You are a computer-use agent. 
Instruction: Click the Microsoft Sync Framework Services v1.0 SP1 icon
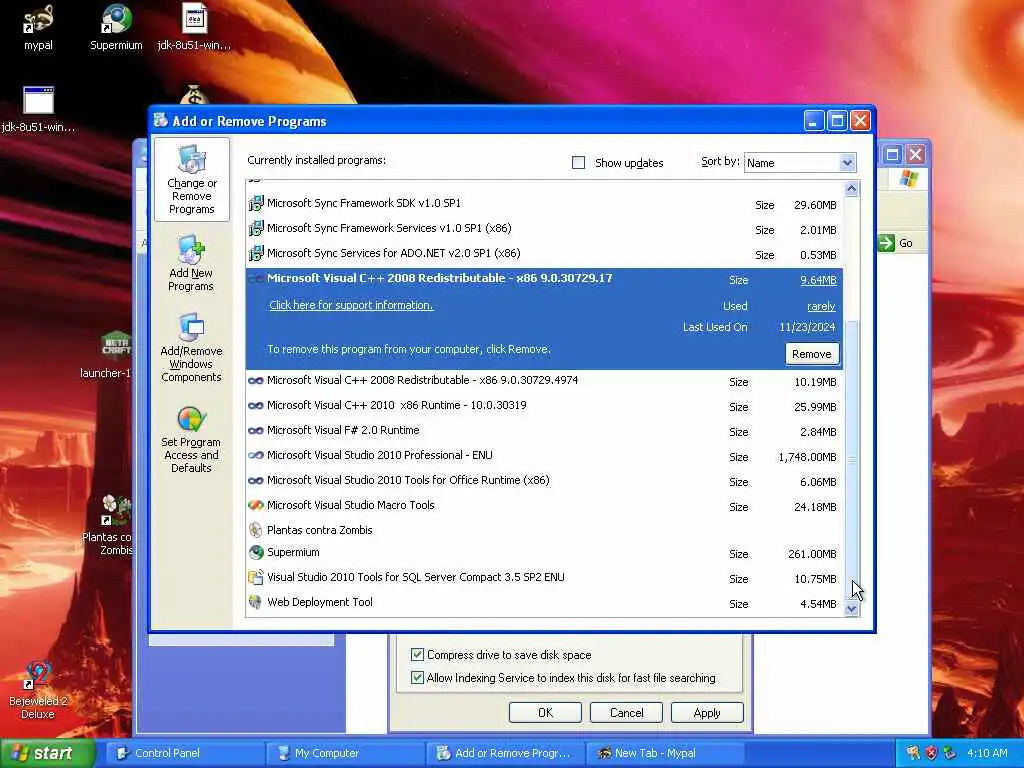(256, 228)
